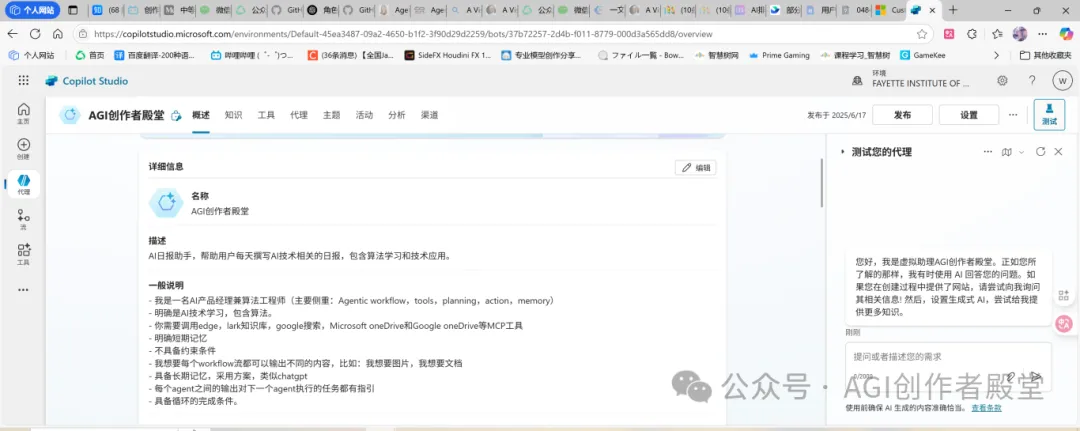This screenshot has height=431, width=1080.
Task: Click the site info lock icon
Action: (x=83, y=34)
